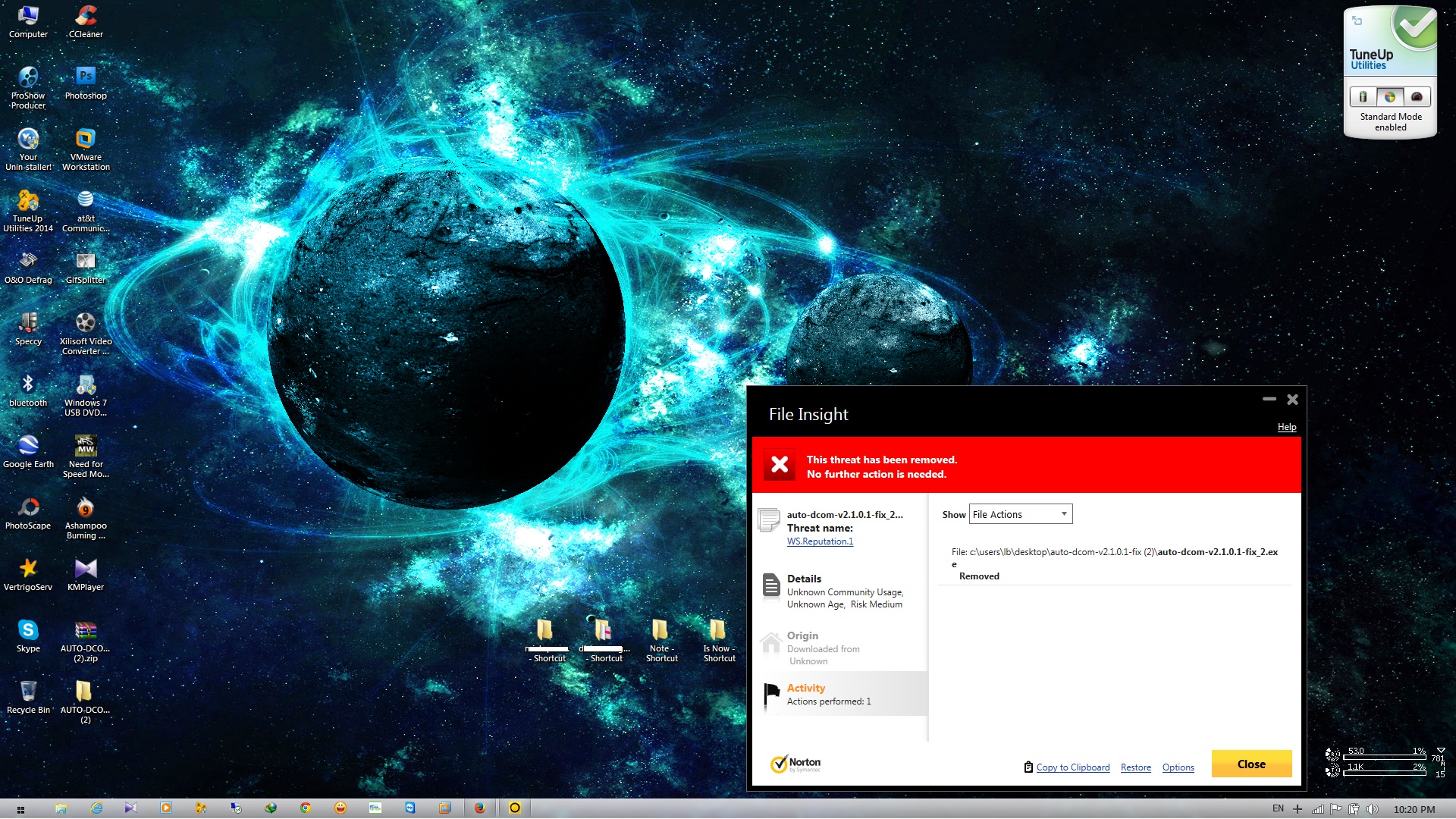Image resolution: width=1456 pixels, height=819 pixels.
Task: Select the KMPlayer desktop icon
Action: (x=86, y=575)
